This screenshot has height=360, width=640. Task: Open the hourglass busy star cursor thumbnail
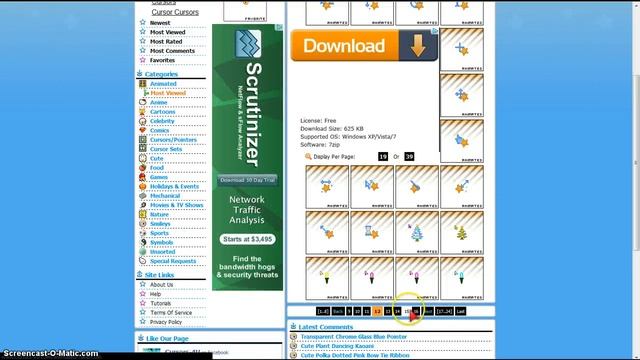372,233
